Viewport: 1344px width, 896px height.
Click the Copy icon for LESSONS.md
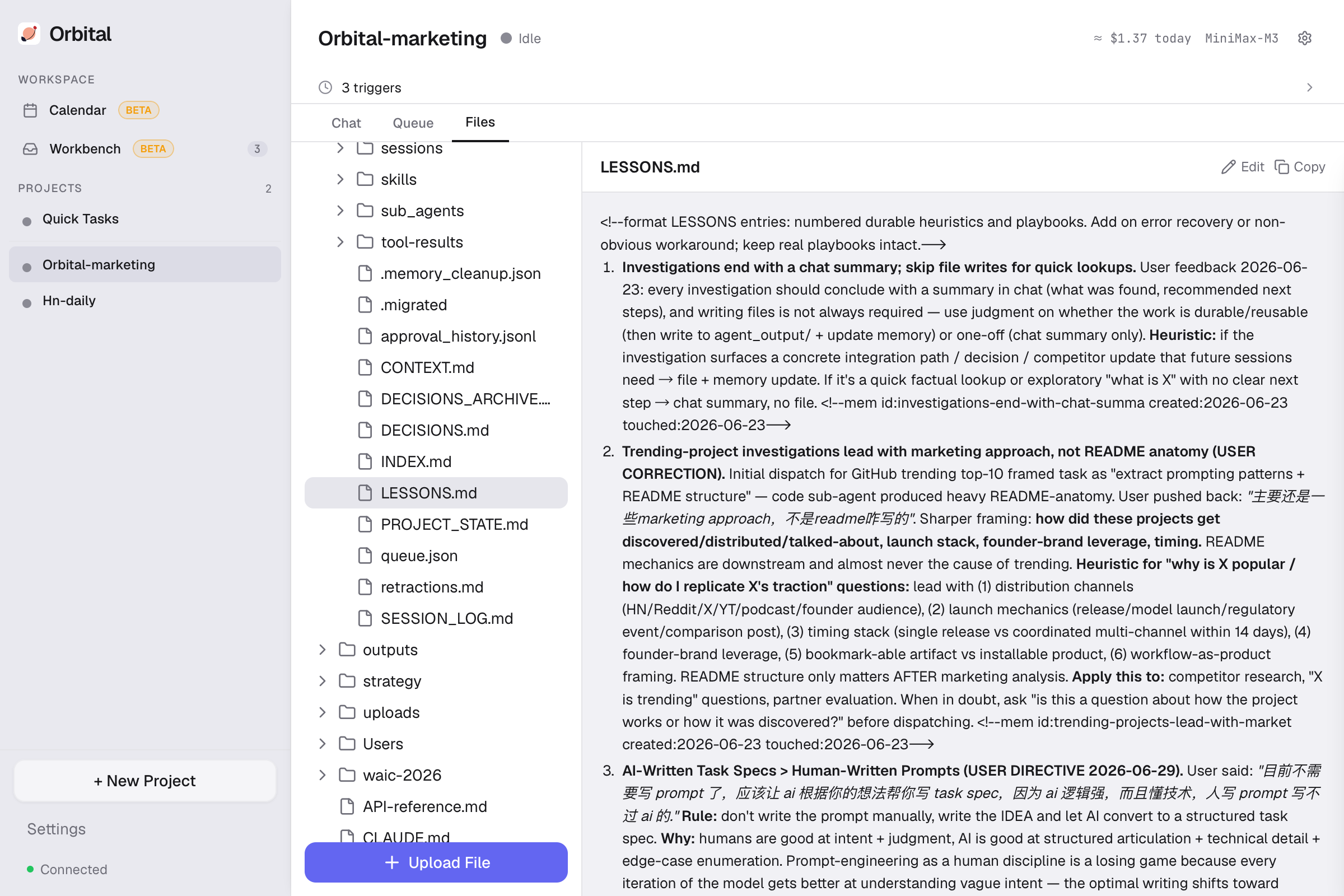point(1282,167)
